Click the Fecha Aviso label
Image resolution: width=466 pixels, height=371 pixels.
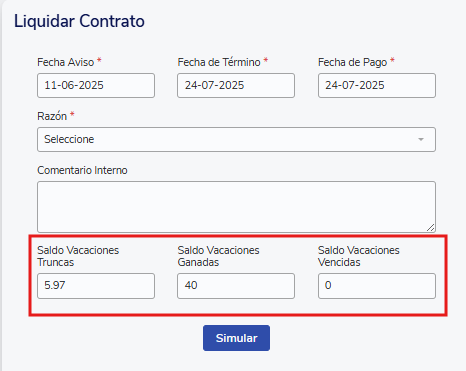coord(66,62)
